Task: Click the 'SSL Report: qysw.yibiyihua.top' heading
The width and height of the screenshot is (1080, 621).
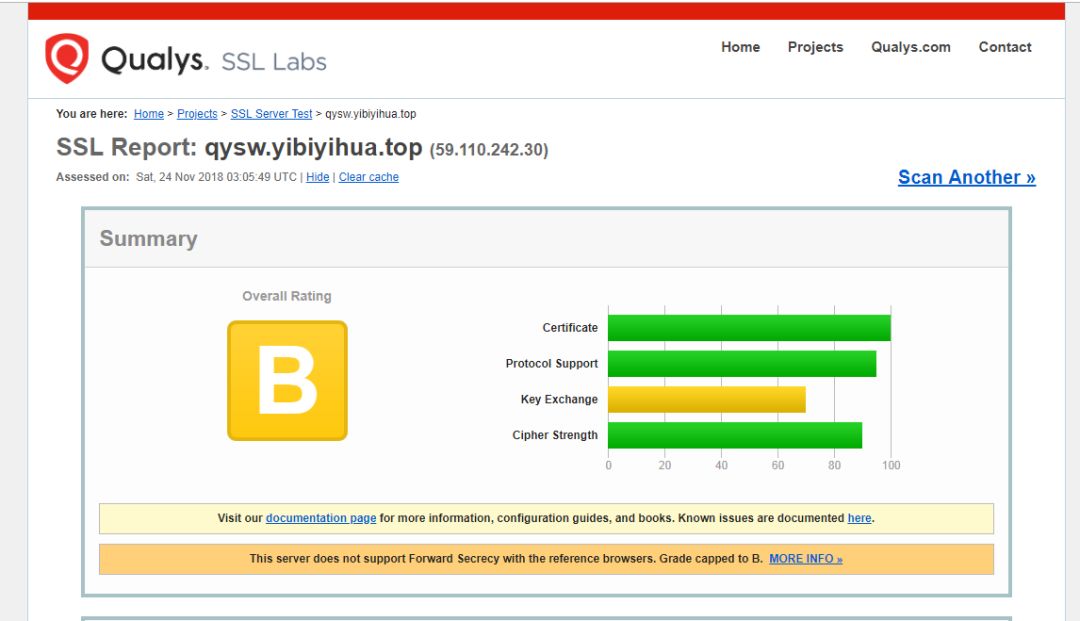Action: point(239,147)
